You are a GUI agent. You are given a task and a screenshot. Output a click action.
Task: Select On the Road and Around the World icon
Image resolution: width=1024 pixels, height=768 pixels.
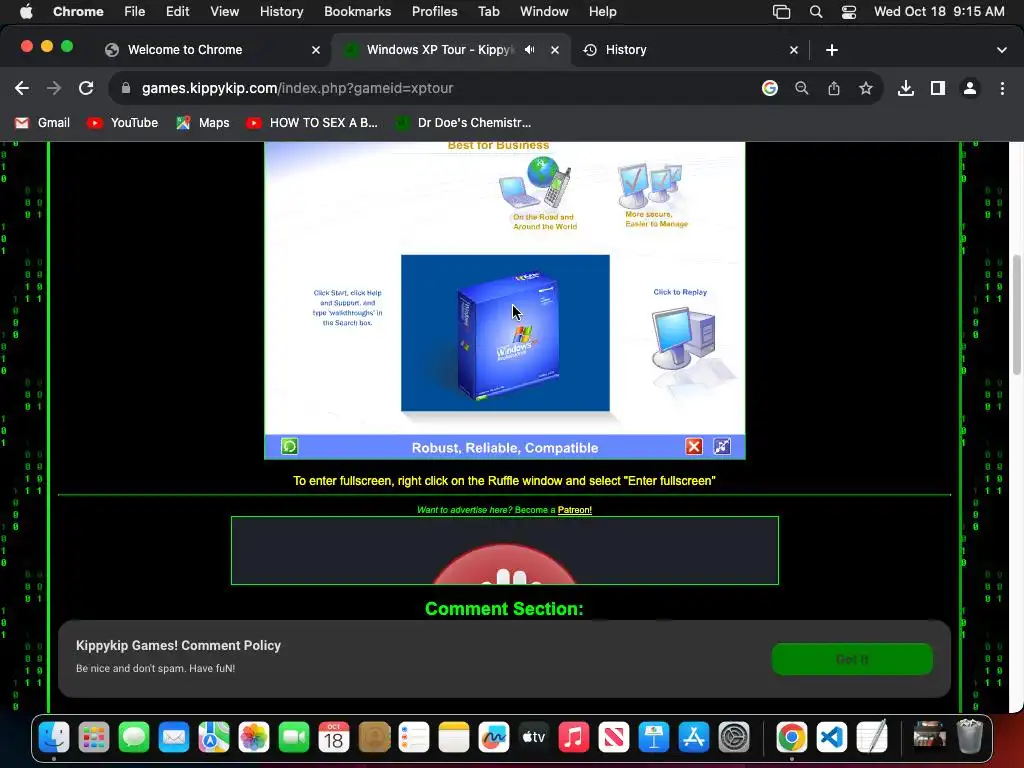tap(537, 183)
